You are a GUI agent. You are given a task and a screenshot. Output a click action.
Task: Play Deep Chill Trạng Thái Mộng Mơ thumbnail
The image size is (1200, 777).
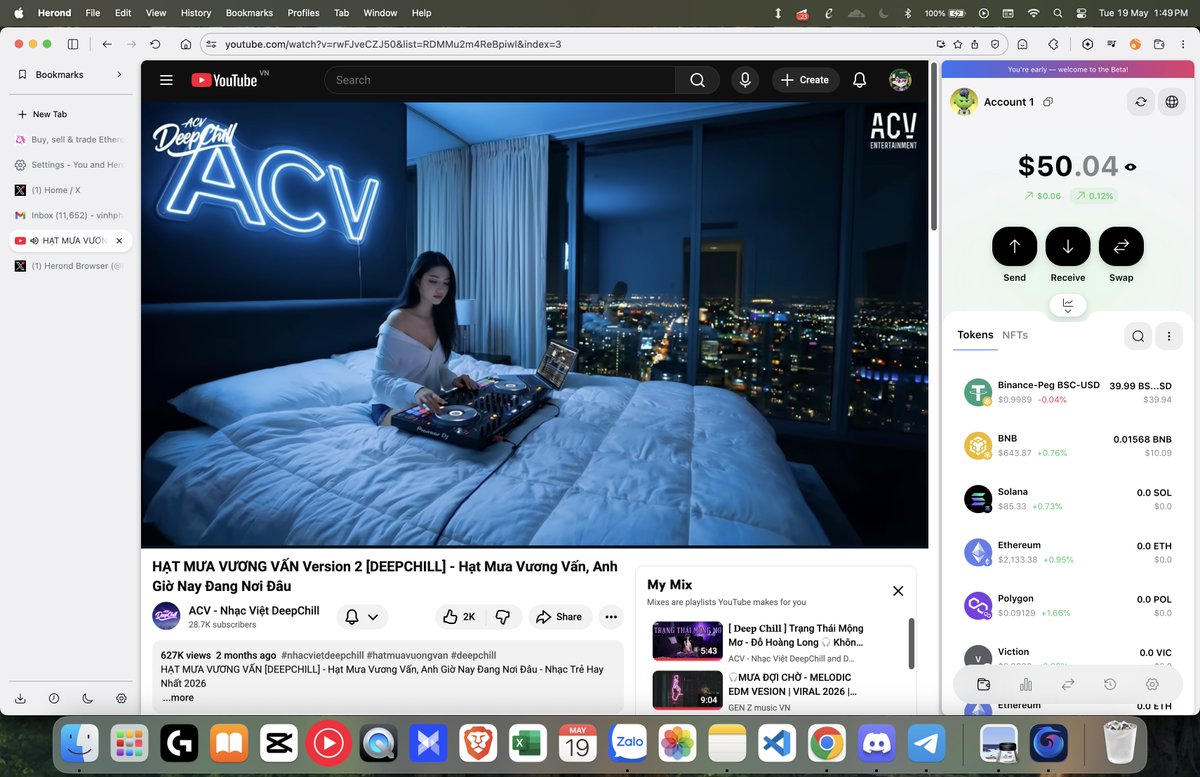point(687,641)
